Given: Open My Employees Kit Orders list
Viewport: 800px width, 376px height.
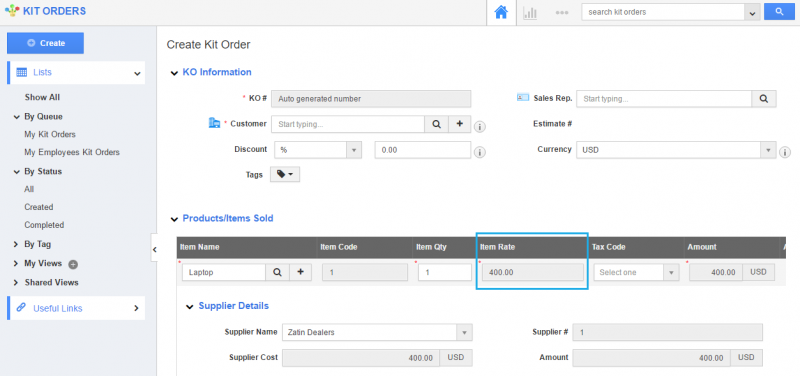Looking at the screenshot, I should tap(72, 153).
